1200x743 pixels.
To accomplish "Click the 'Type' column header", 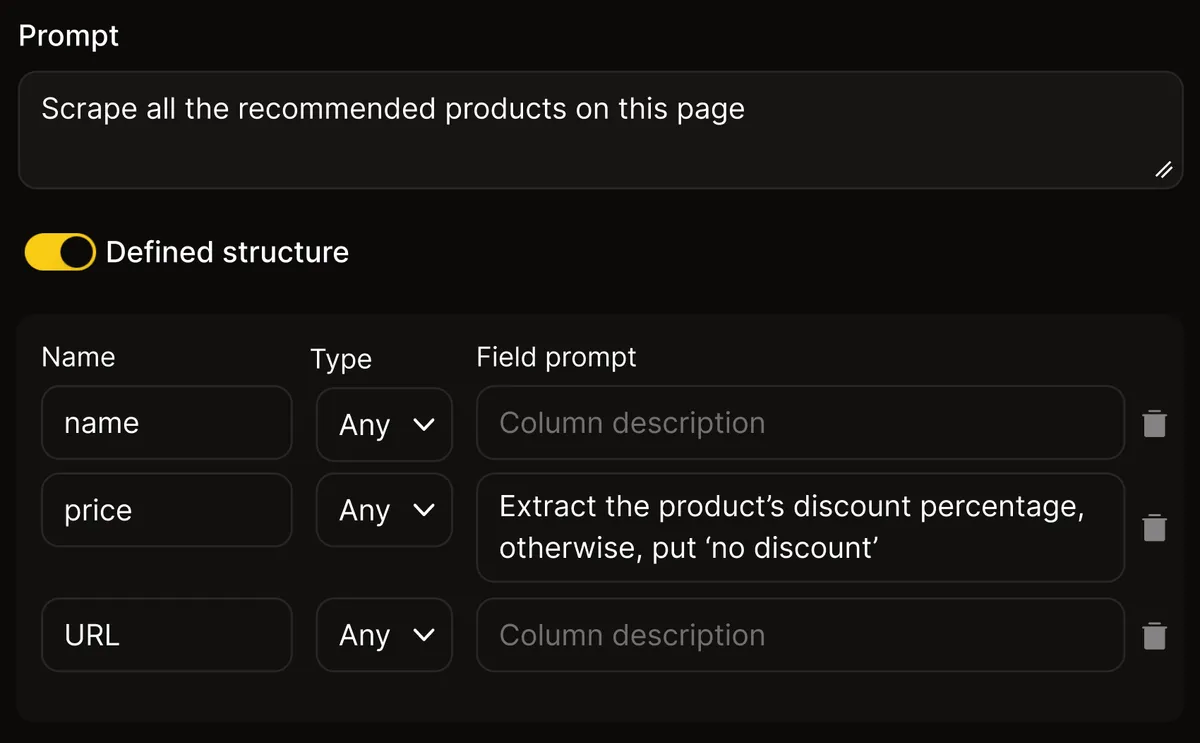I will pyautogui.click(x=341, y=359).
